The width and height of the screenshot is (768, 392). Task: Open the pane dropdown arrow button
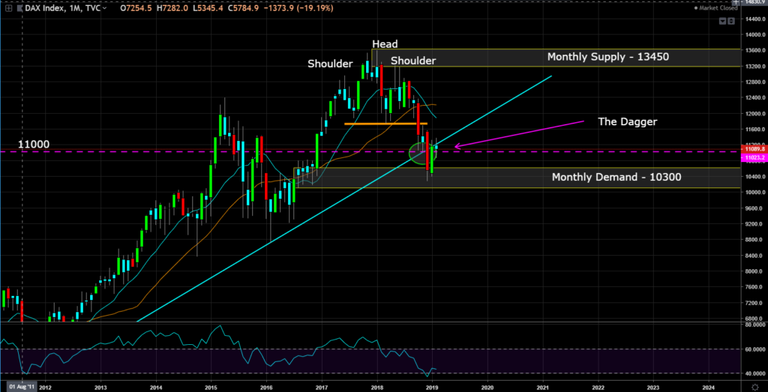coord(722,21)
